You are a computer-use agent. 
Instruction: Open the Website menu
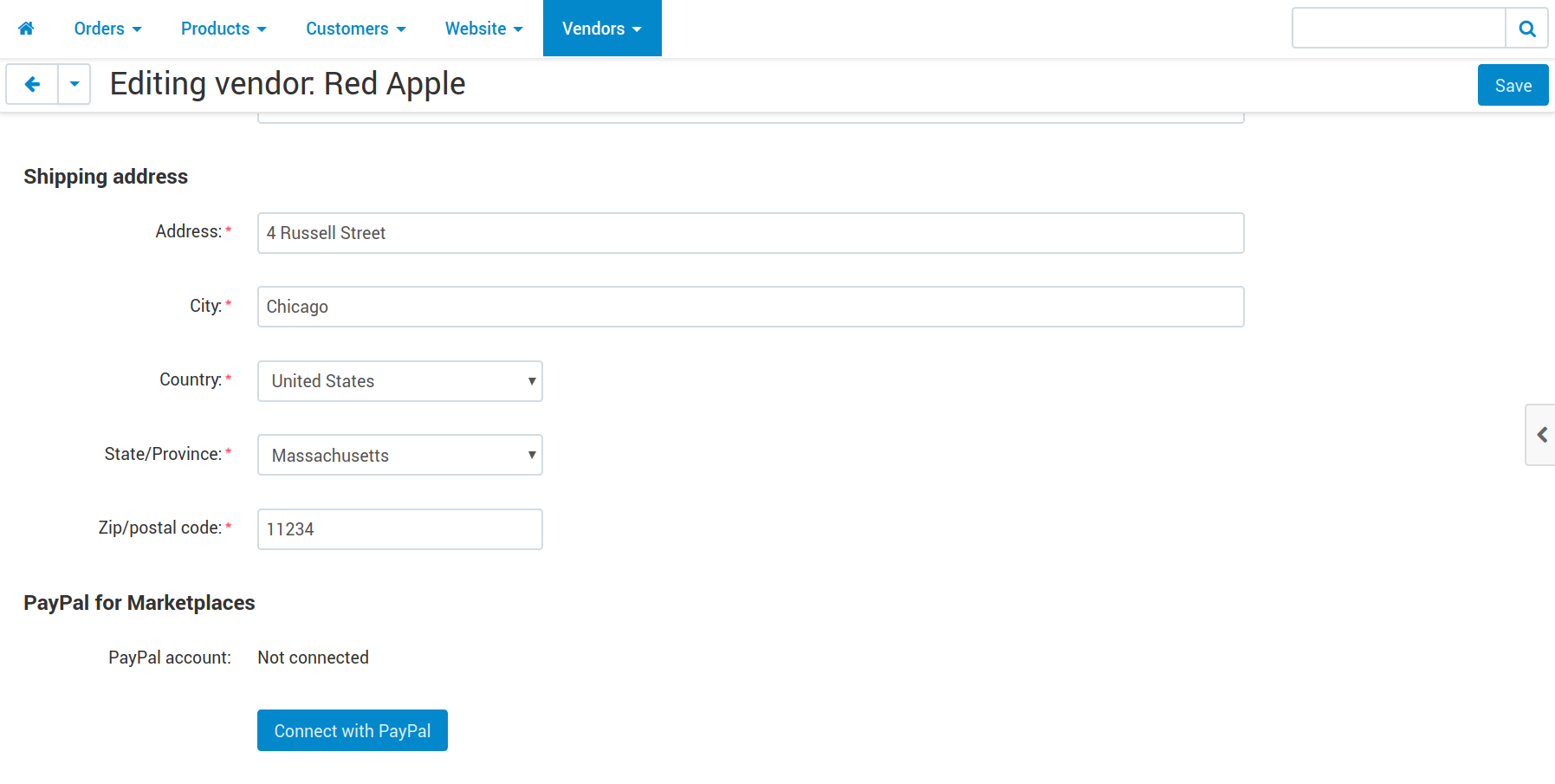click(x=483, y=29)
